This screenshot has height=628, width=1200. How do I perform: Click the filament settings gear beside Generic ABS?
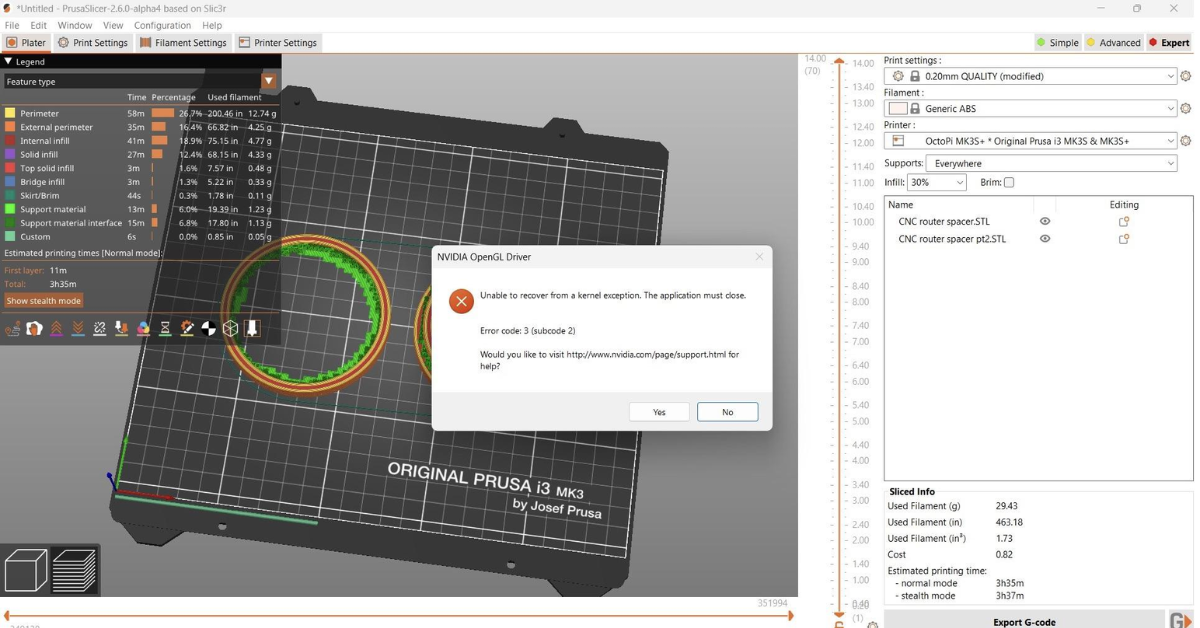coord(1186,109)
